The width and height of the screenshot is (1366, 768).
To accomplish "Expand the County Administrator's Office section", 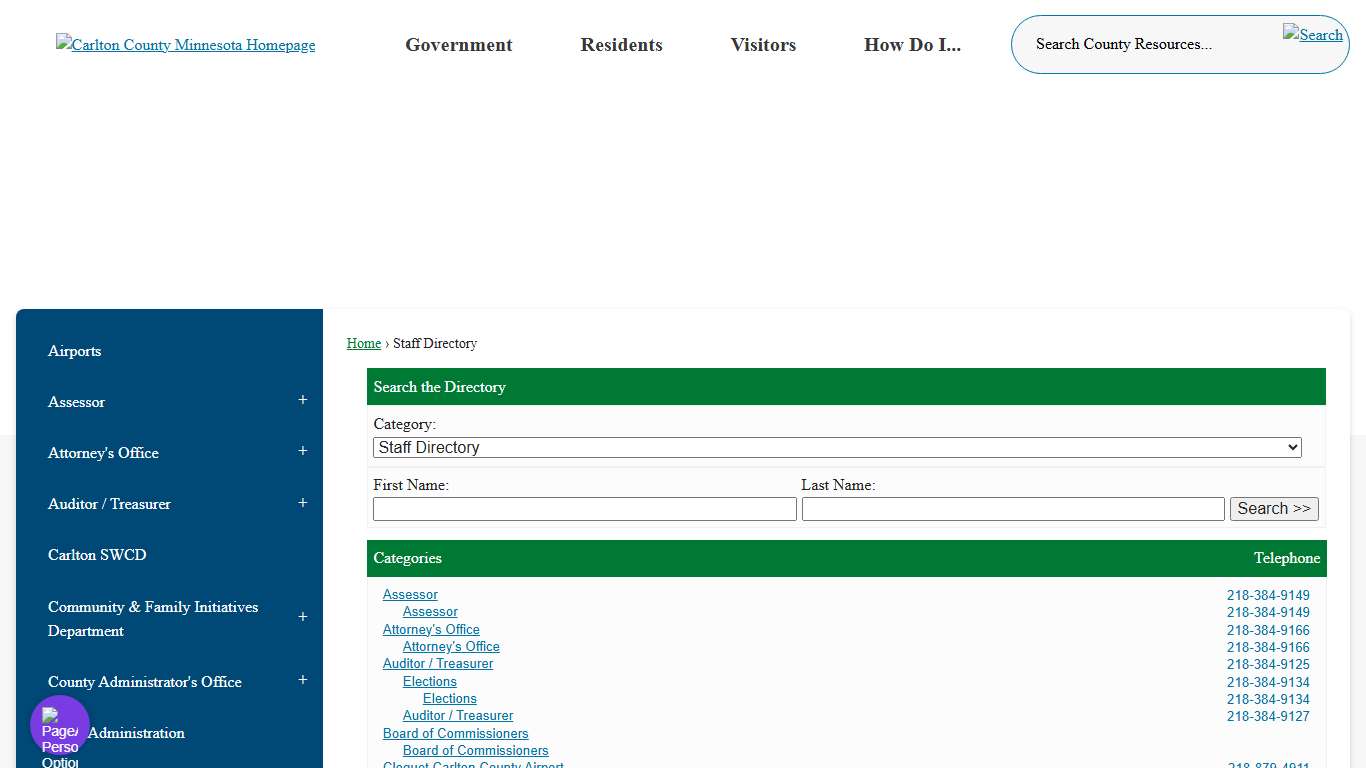I will click(x=302, y=679).
